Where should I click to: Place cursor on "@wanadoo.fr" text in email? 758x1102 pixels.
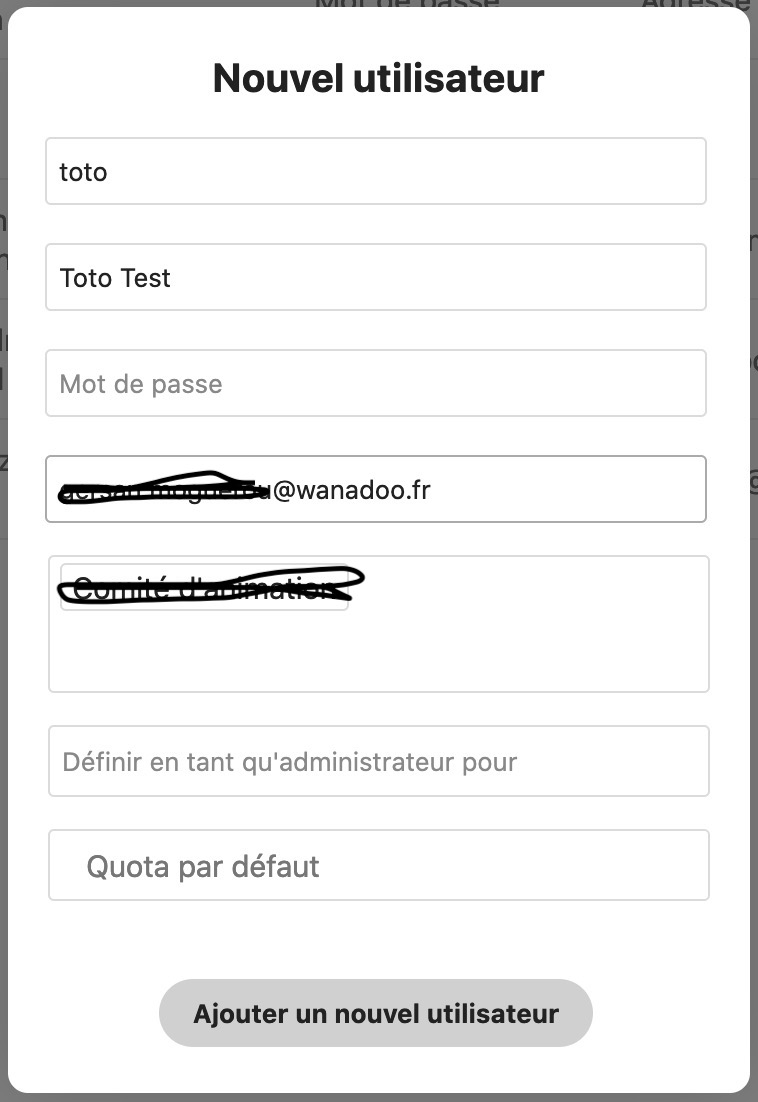coord(350,490)
